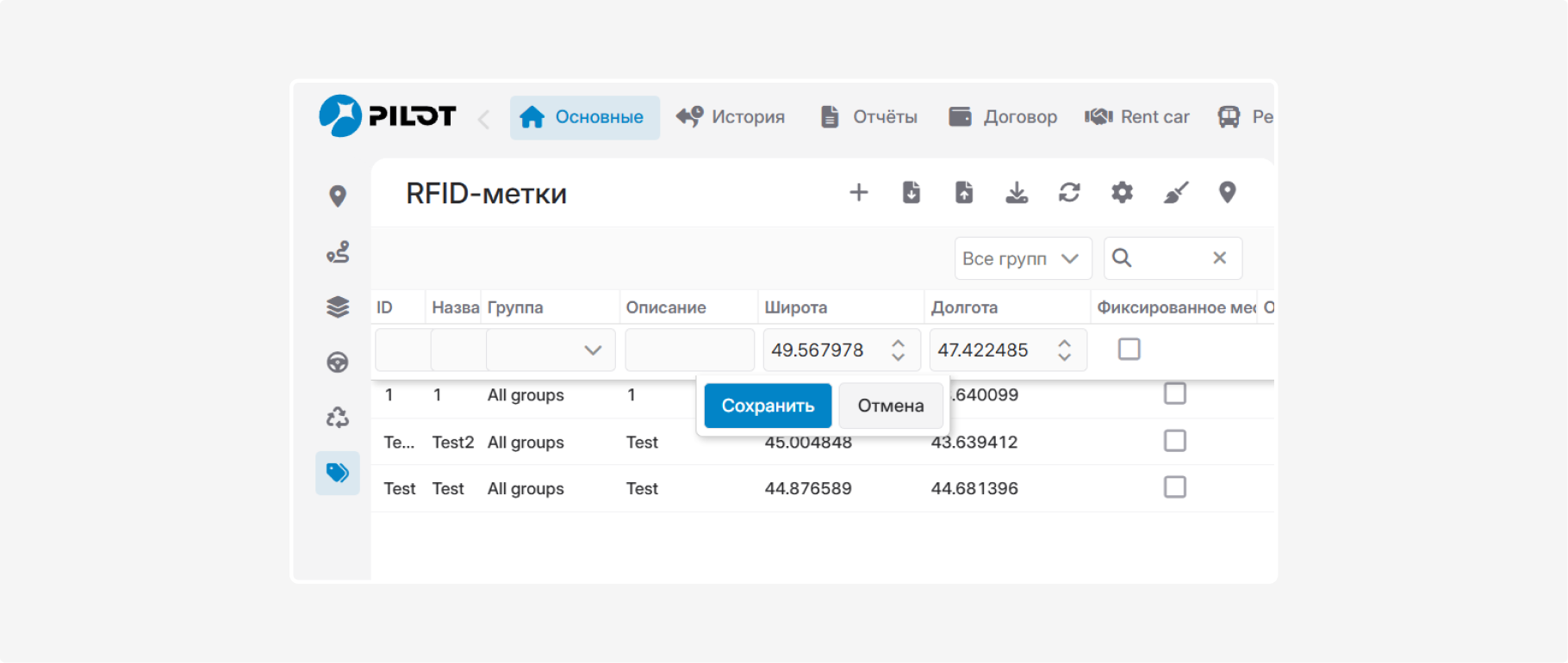Viewport: 1568px width, 663px height.
Task: Open the Договор tab
Action: click(x=1003, y=117)
